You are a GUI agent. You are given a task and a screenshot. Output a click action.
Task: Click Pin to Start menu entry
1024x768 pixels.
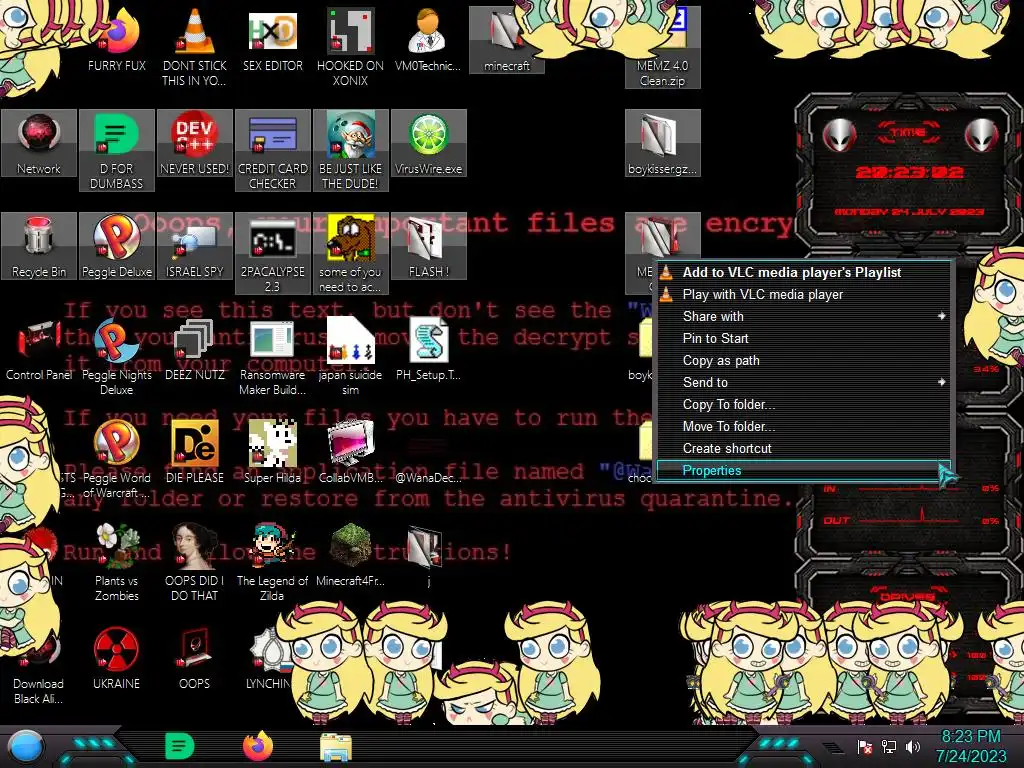pos(803,338)
